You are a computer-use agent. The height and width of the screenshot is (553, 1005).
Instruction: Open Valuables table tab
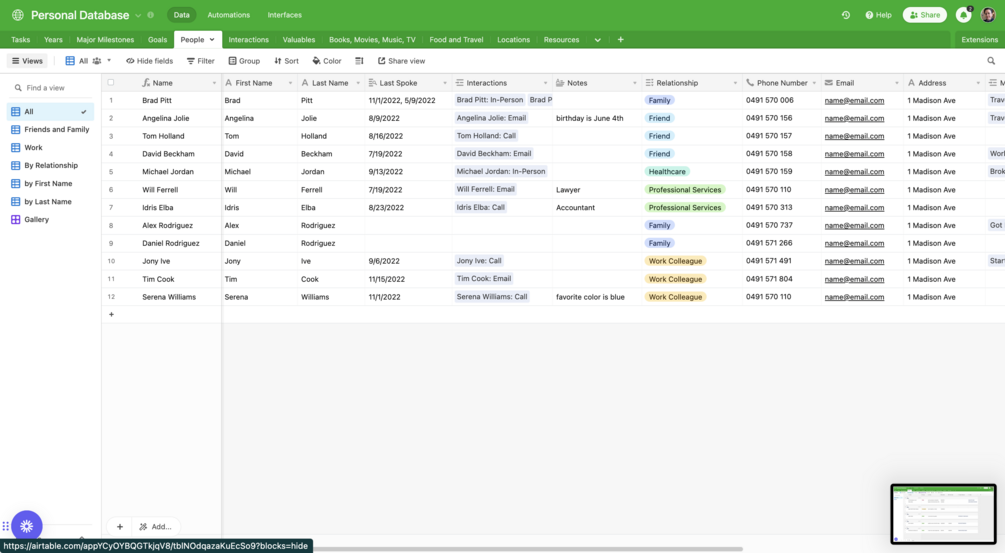click(299, 40)
